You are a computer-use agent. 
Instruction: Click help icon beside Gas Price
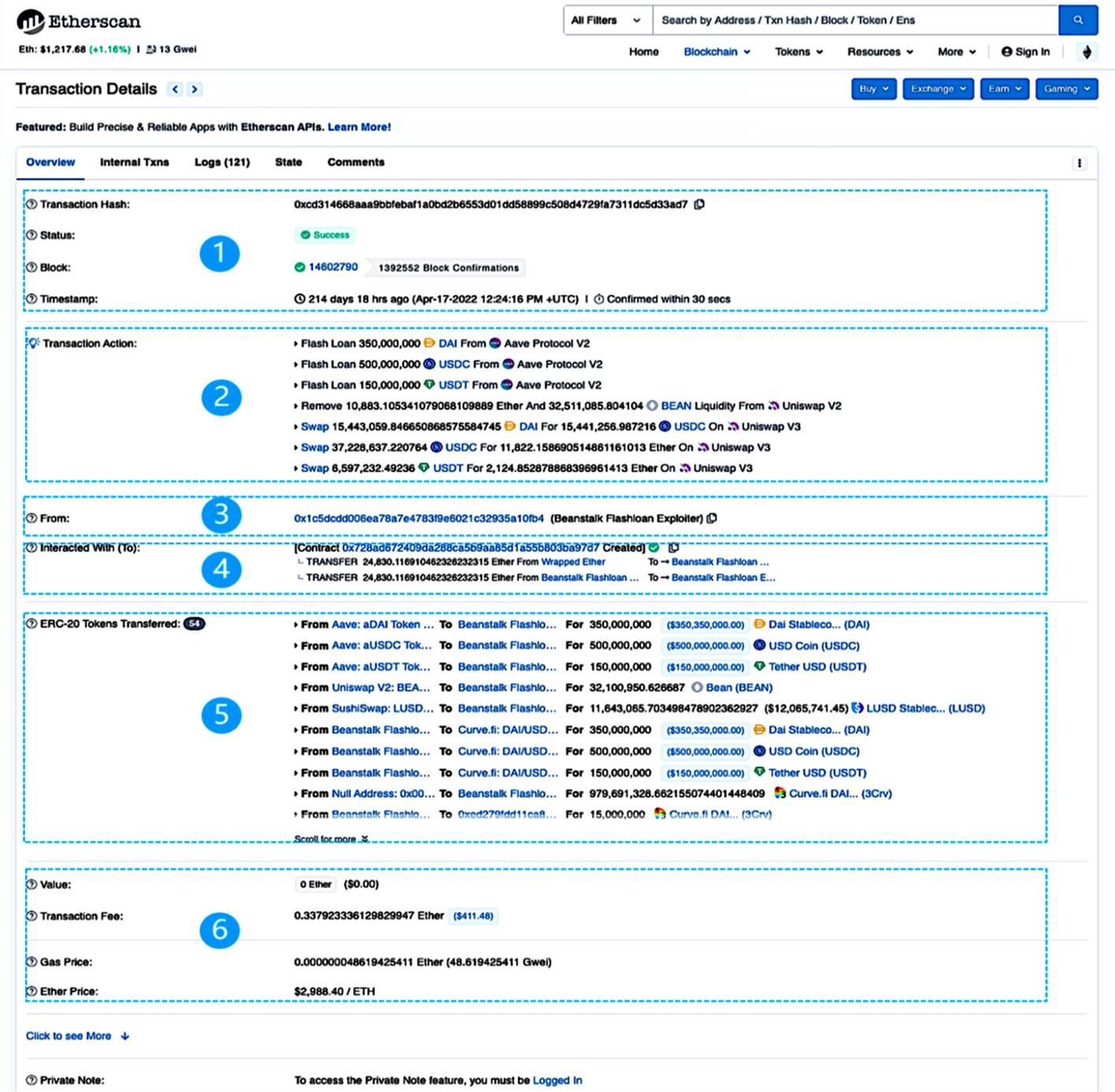tap(31, 961)
